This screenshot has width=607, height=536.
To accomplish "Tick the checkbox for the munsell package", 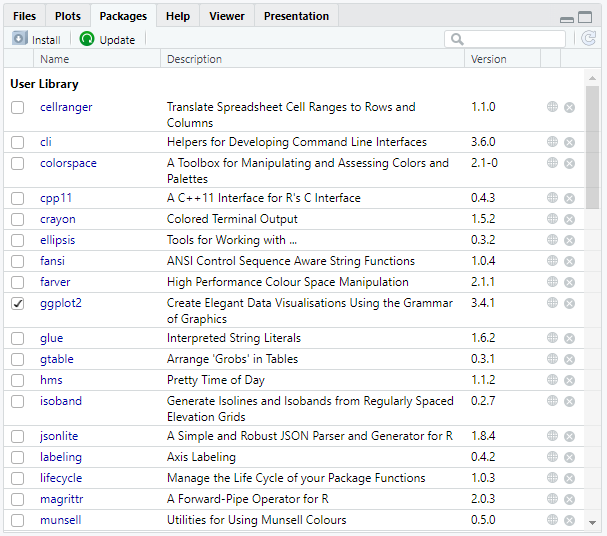I will [x=18, y=520].
